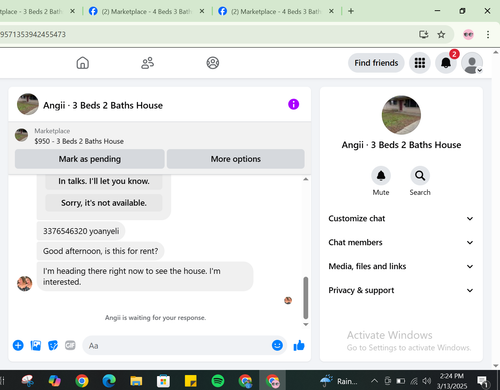Show hidden system tray icons chevron

click(374, 381)
